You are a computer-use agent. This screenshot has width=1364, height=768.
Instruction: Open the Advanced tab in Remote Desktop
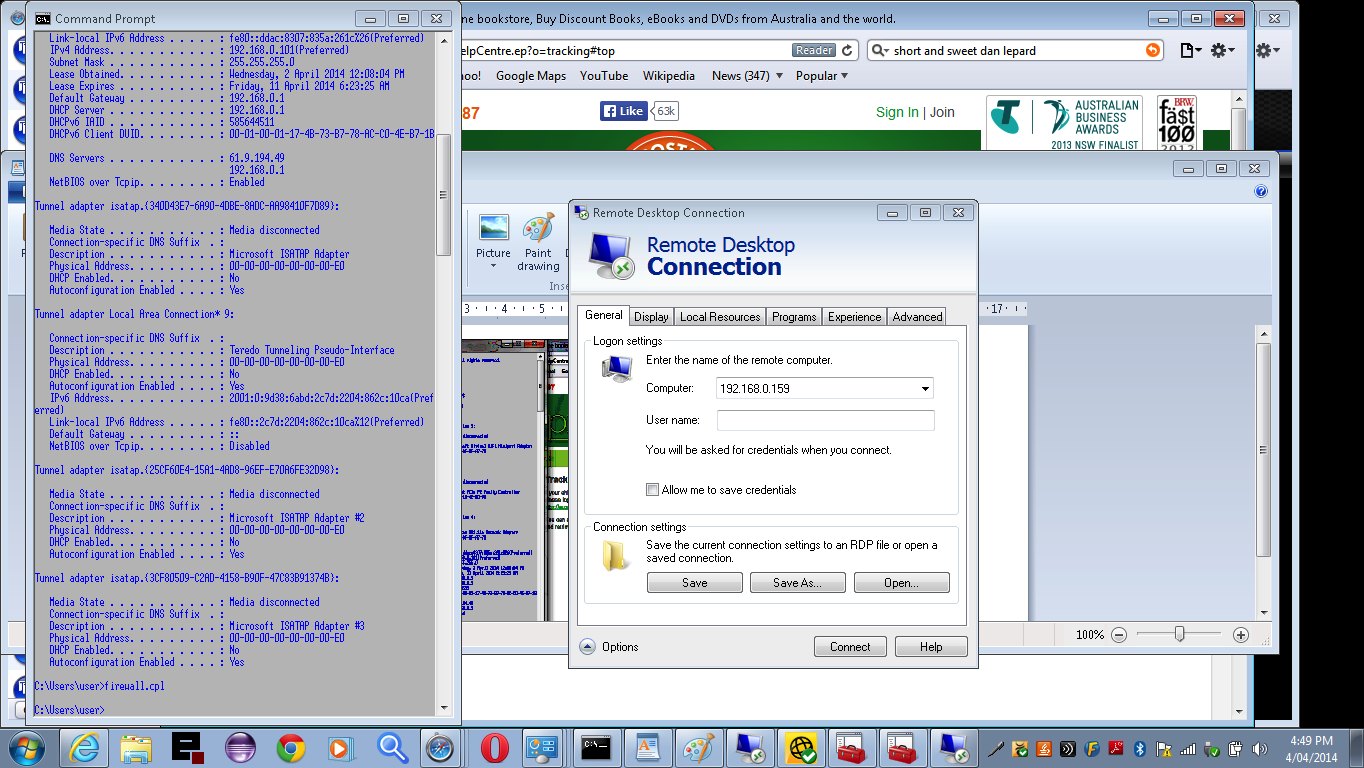coord(917,317)
